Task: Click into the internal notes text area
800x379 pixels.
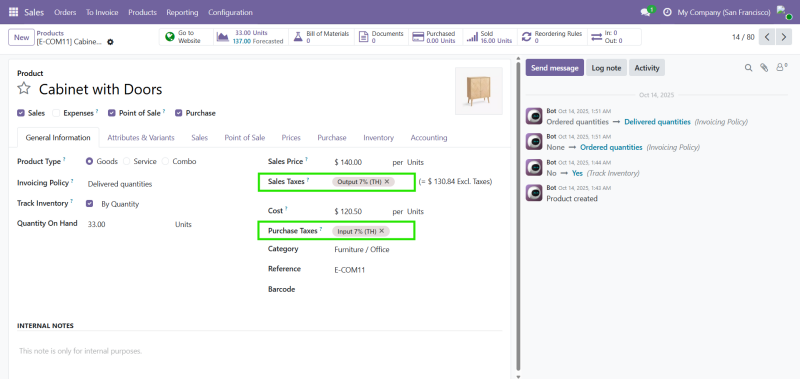Action: [x=259, y=351]
